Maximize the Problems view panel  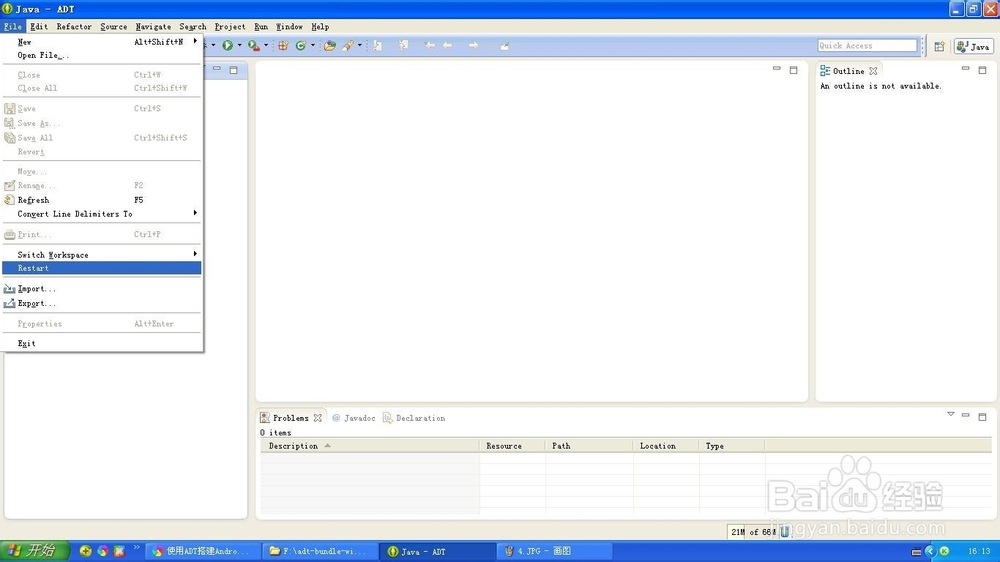[x=982, y=417]
